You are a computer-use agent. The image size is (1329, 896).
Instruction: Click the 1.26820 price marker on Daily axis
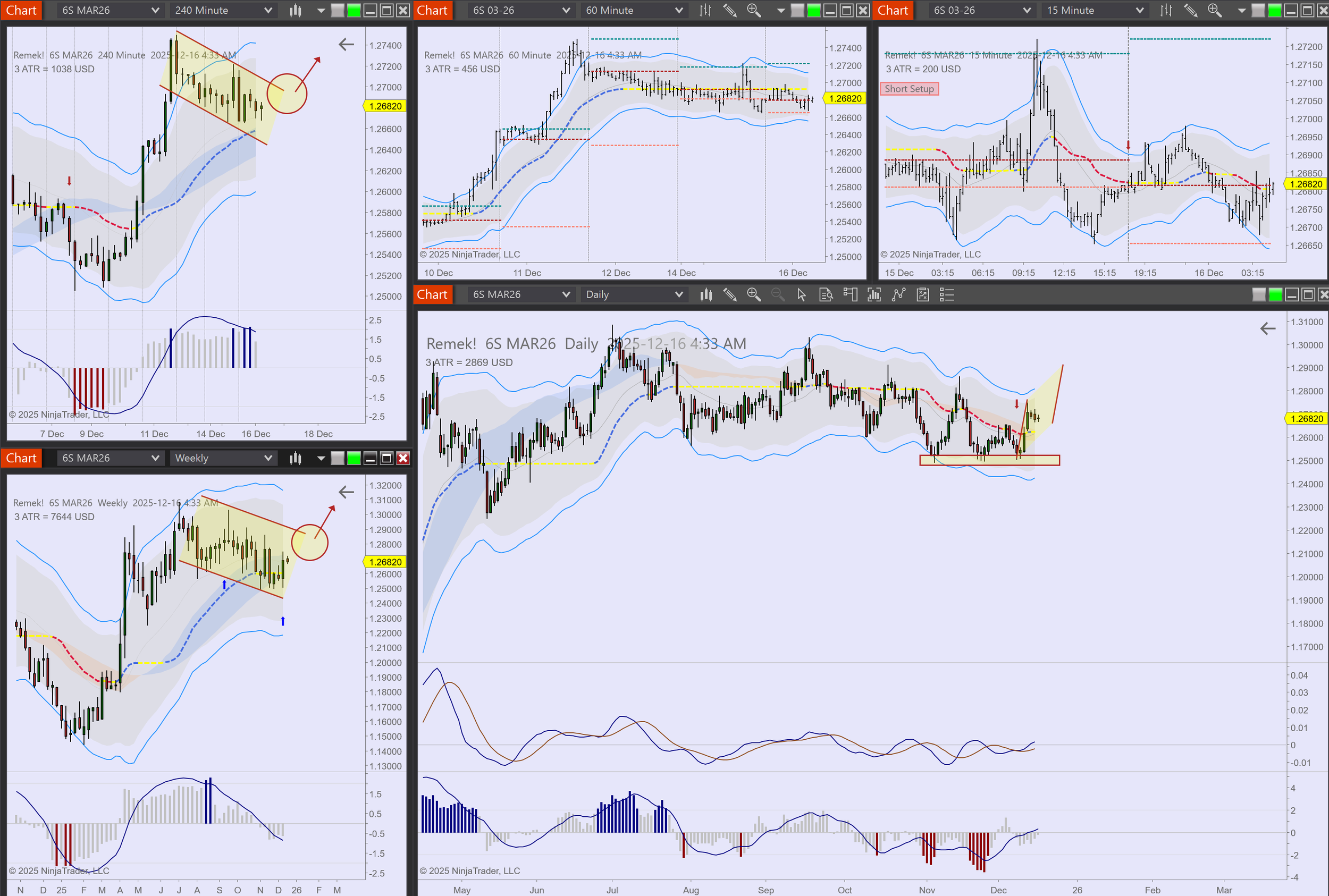click(1306, 418)
